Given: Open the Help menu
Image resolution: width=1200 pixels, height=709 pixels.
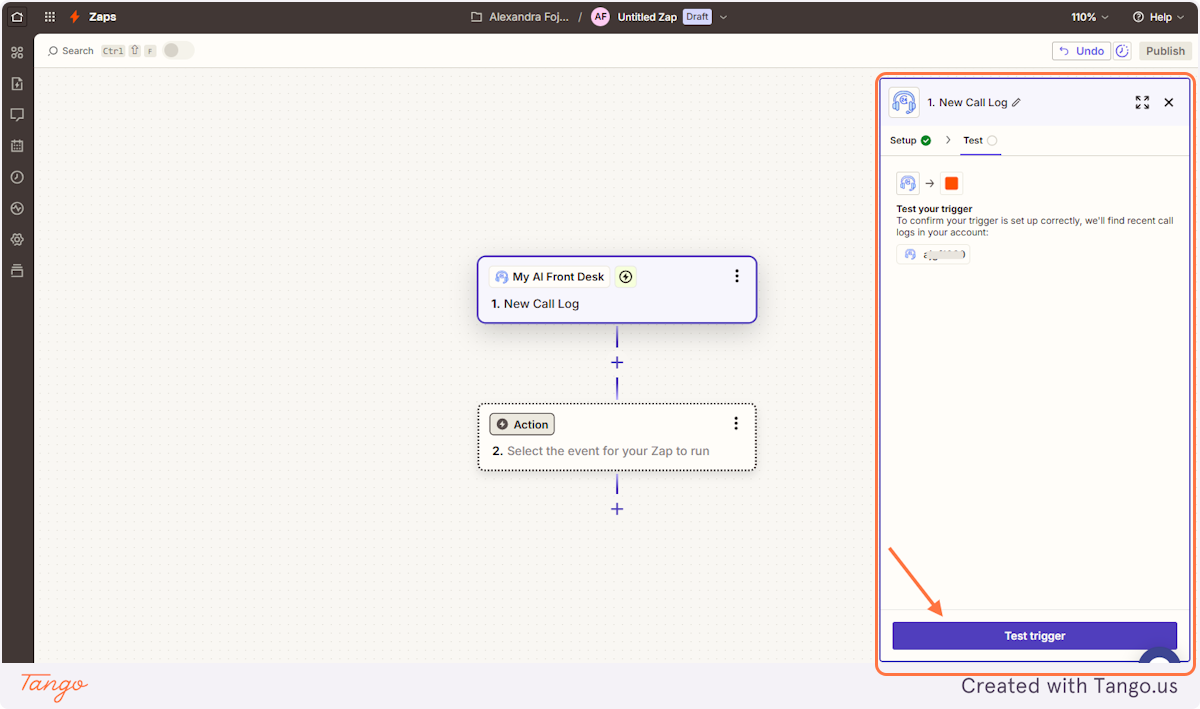Looking at the screenshot, I should point(1158,17).
